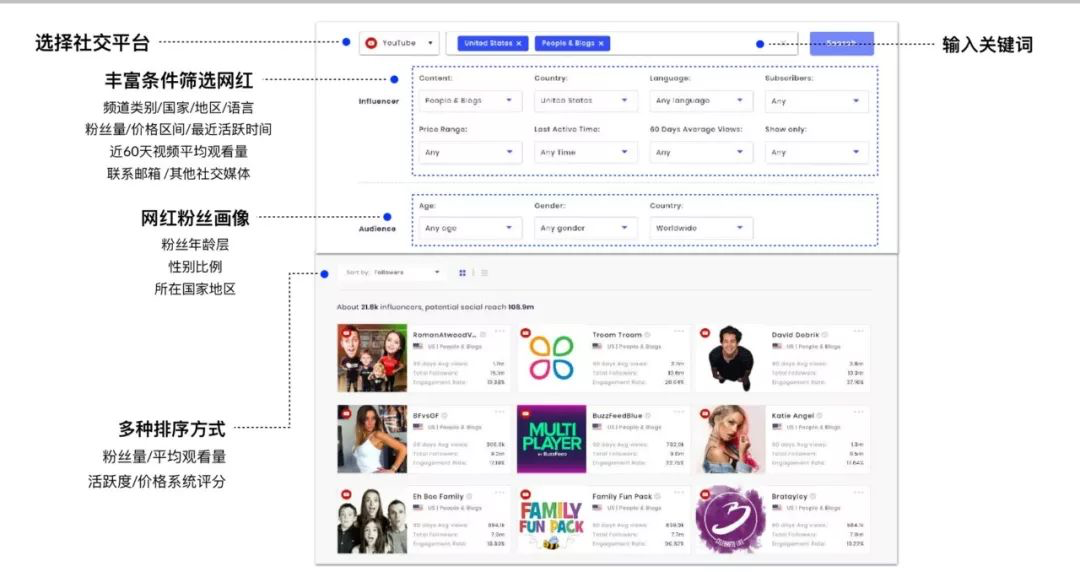Click the YouTube badge on BFvsGF thumbnail
1080x572 pixels.
tap(345, 412)
